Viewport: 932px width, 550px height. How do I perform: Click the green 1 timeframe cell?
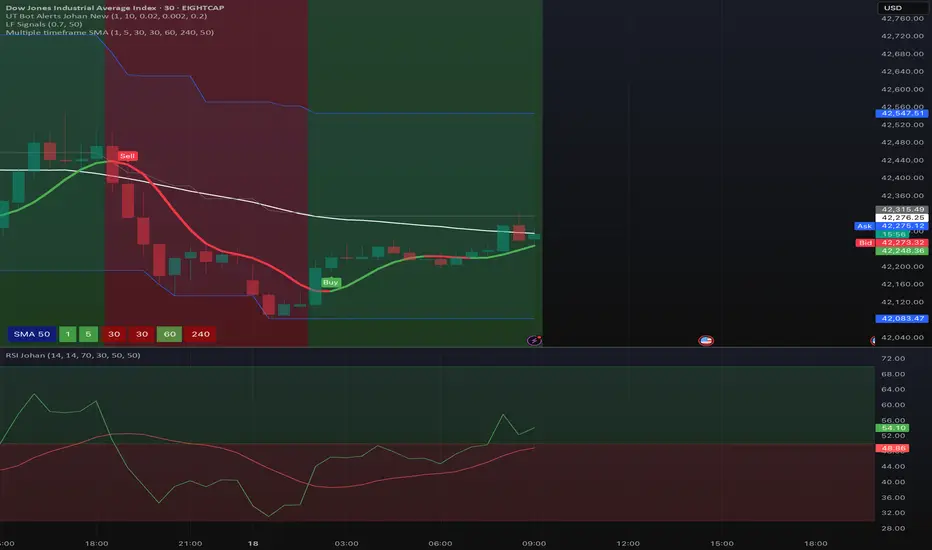coord(68,334)
